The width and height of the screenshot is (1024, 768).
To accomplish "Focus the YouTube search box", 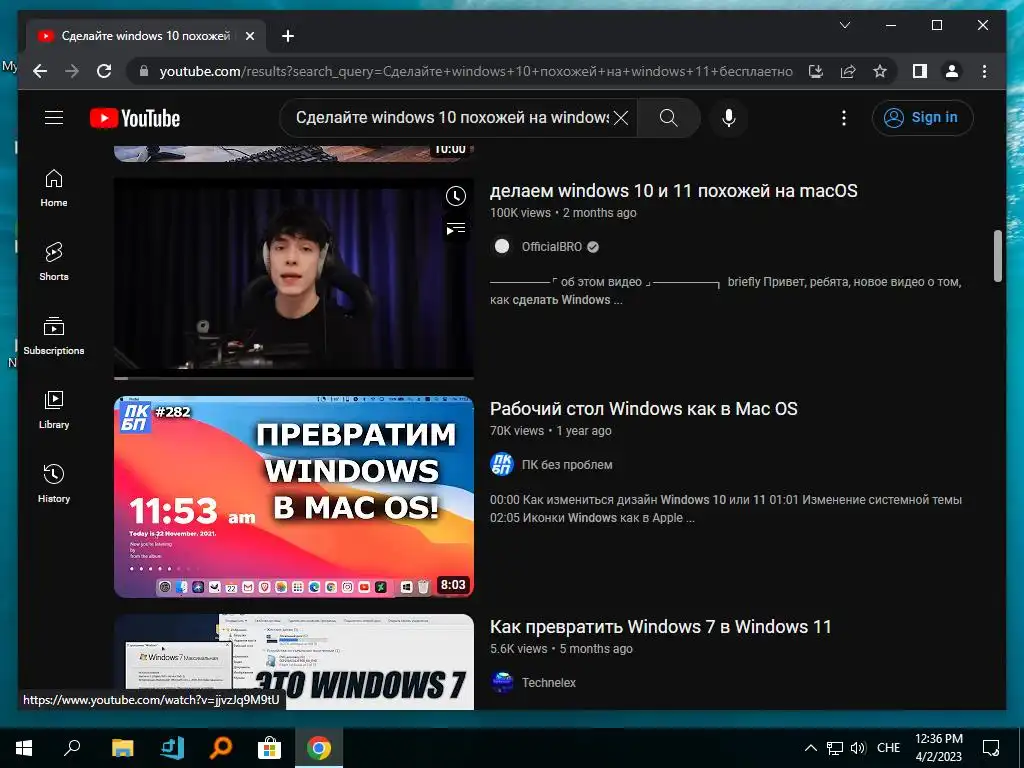I will [x=451, y=118].
